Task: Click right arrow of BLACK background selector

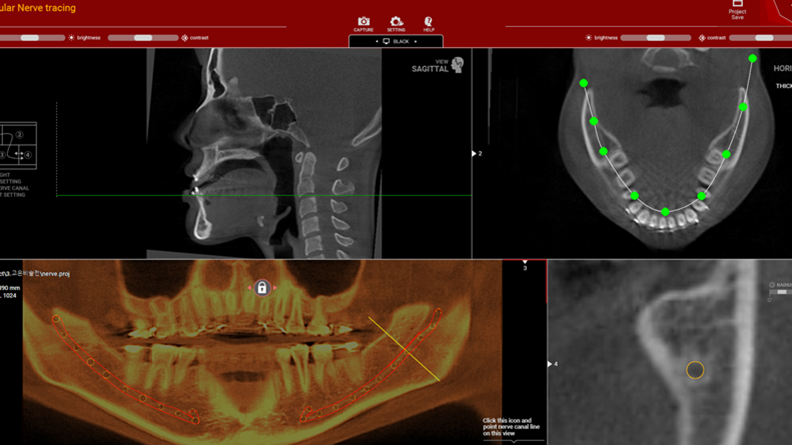Action: point(416,42)
